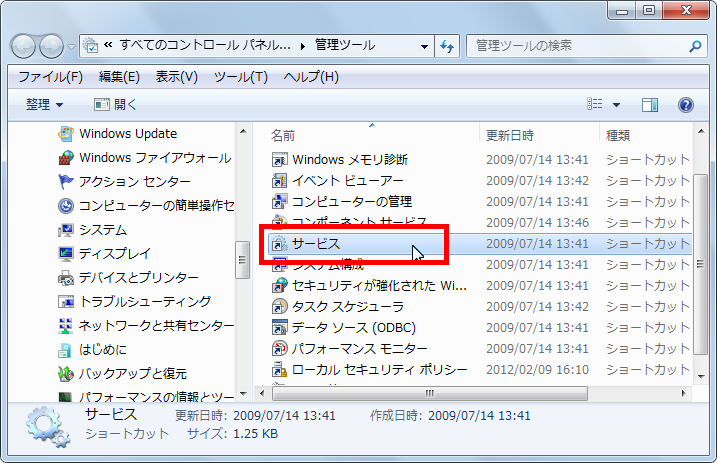Toggle the preview pane icon

(x=650, y=105)
